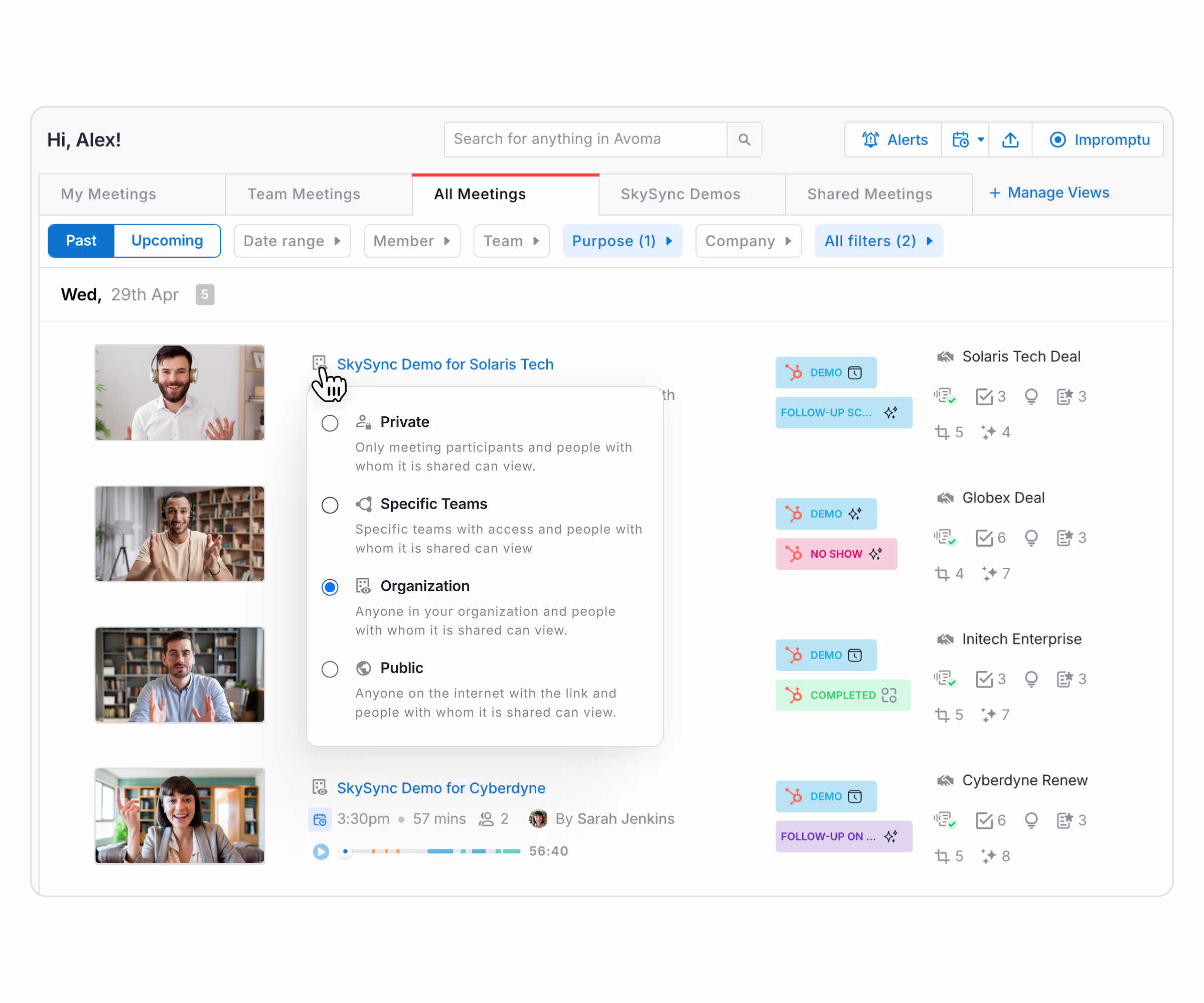Open the Shared Meetings tab
The width and height of the screenshot is (1204, 1003).
pyautogui.click(x=878, y=194)
